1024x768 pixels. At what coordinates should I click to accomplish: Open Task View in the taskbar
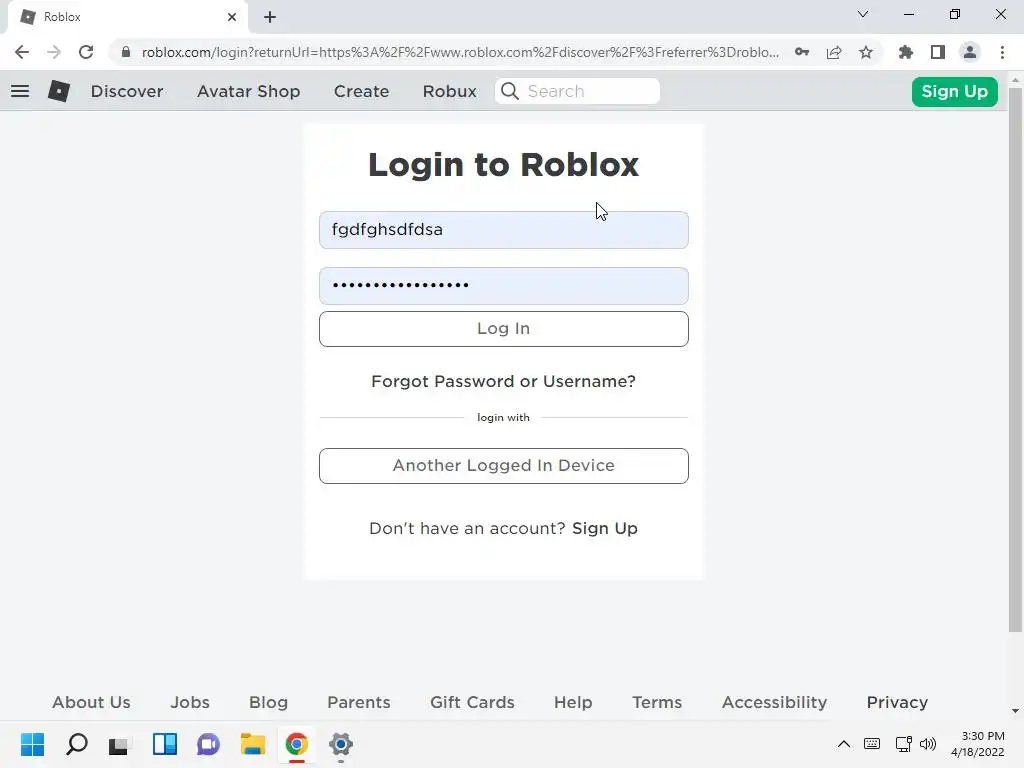coord(119,745)
